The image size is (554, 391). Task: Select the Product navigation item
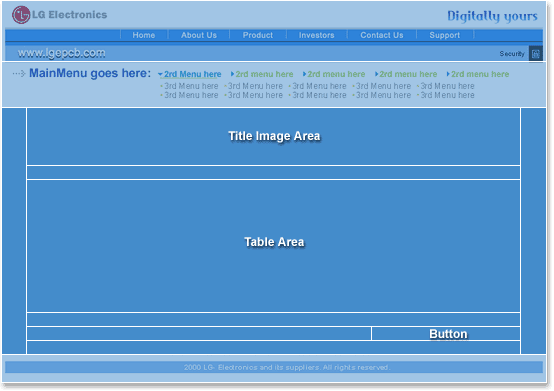point(258,35)
